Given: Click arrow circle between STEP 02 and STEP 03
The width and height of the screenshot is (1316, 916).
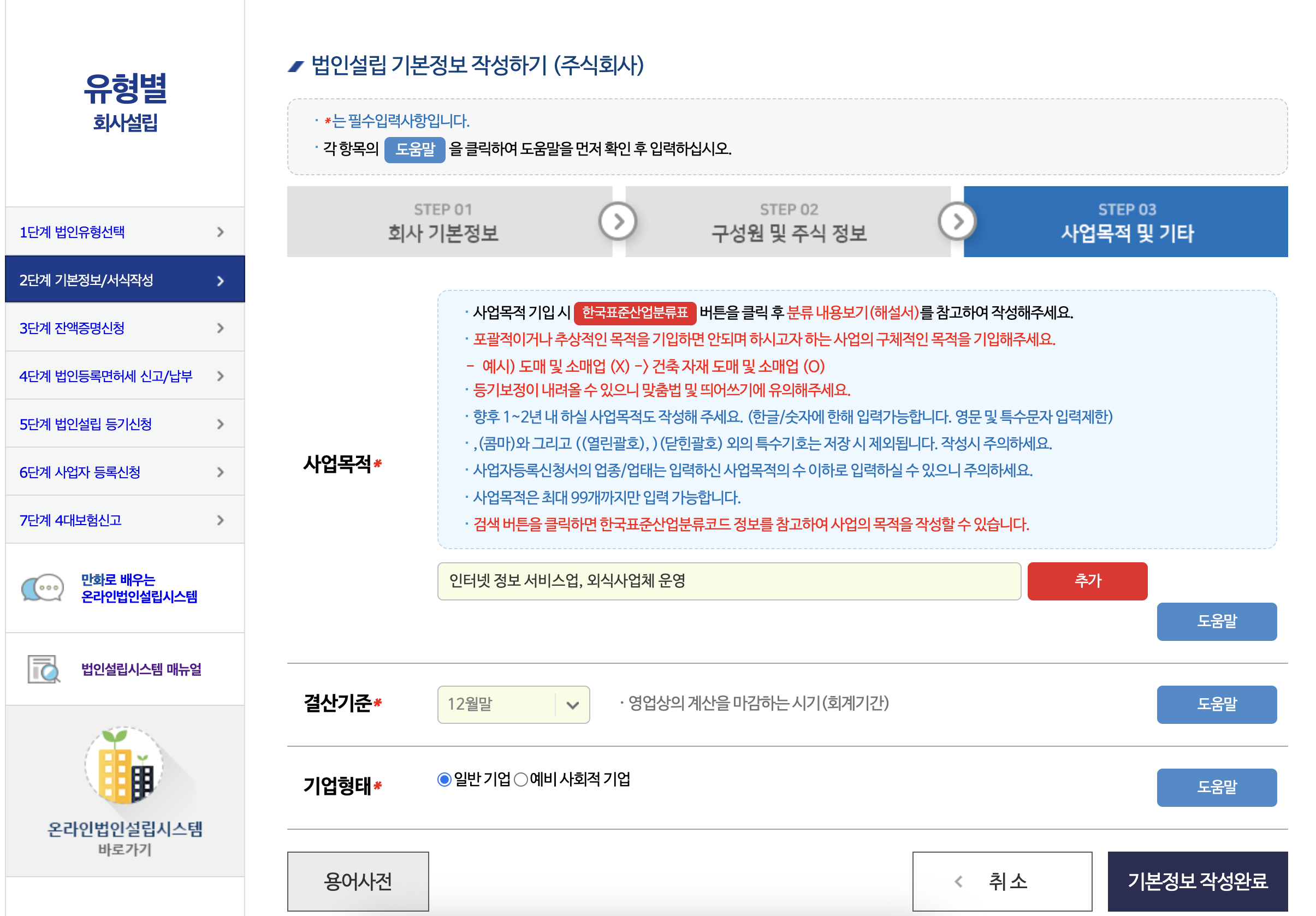Looking at the screenshot, I should pos(957,222).
